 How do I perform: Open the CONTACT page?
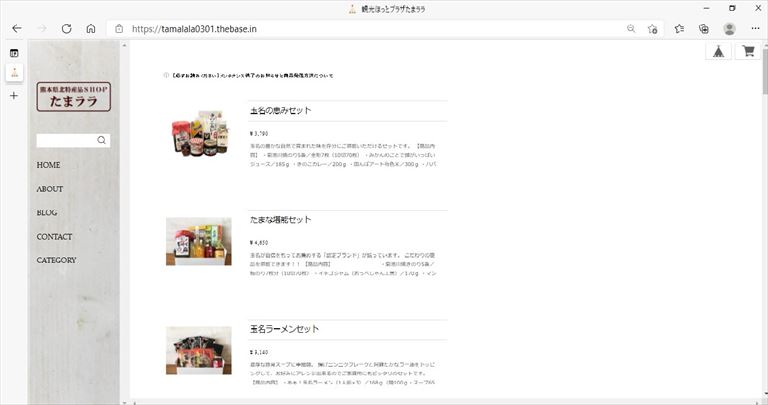(x=54, y=237)
